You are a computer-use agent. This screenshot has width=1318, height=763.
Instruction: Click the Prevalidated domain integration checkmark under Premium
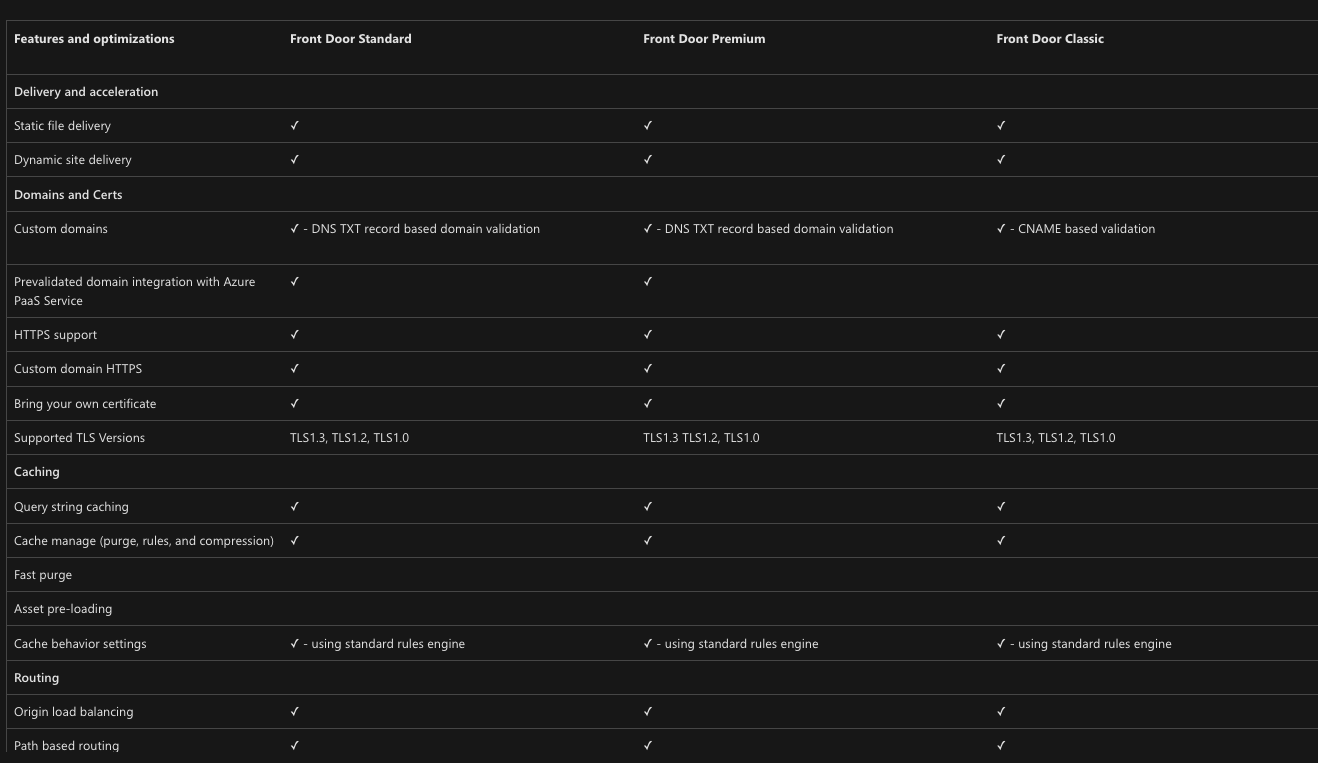[648, 282]
